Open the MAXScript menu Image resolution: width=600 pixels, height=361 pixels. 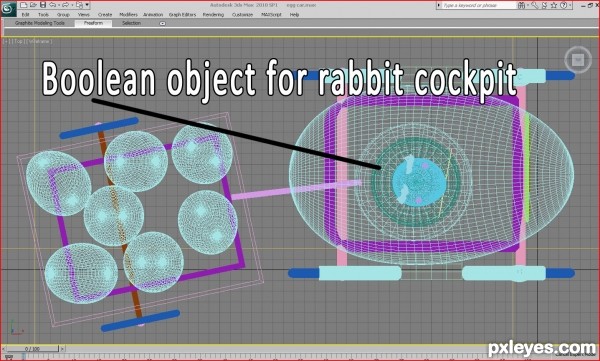click(271, 15)
